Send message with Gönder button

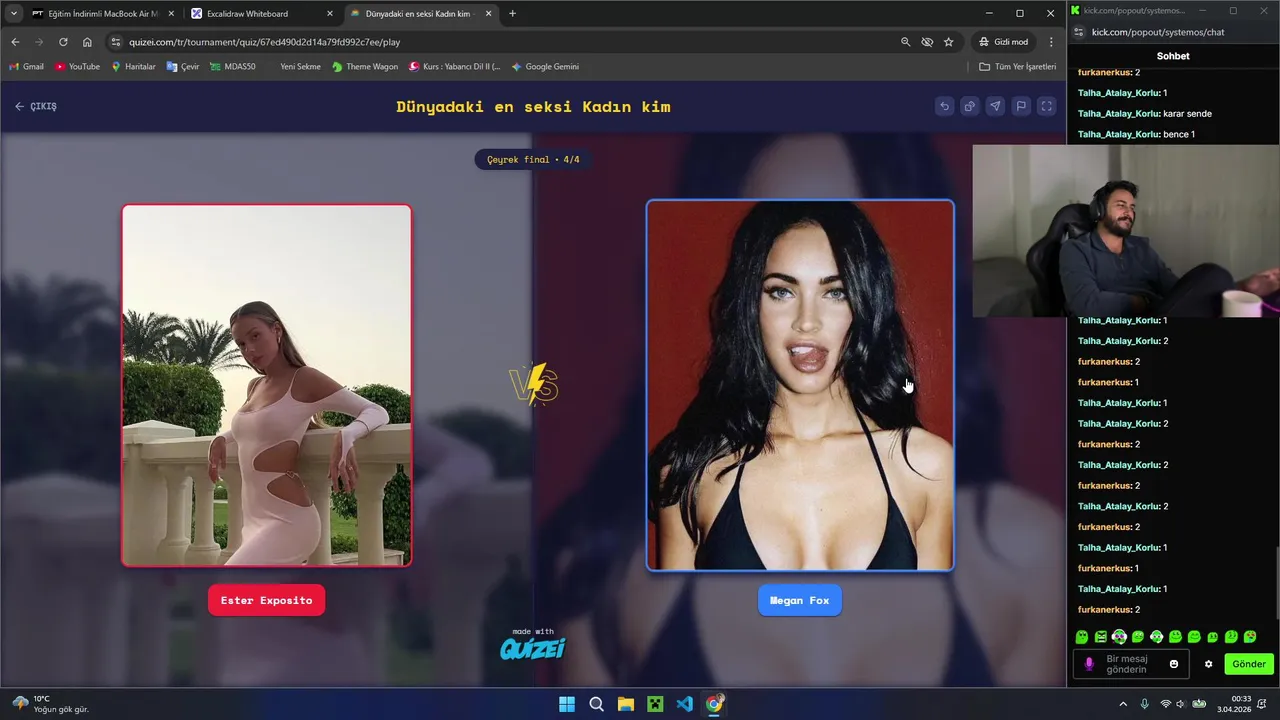click(x=1249, y=664)
